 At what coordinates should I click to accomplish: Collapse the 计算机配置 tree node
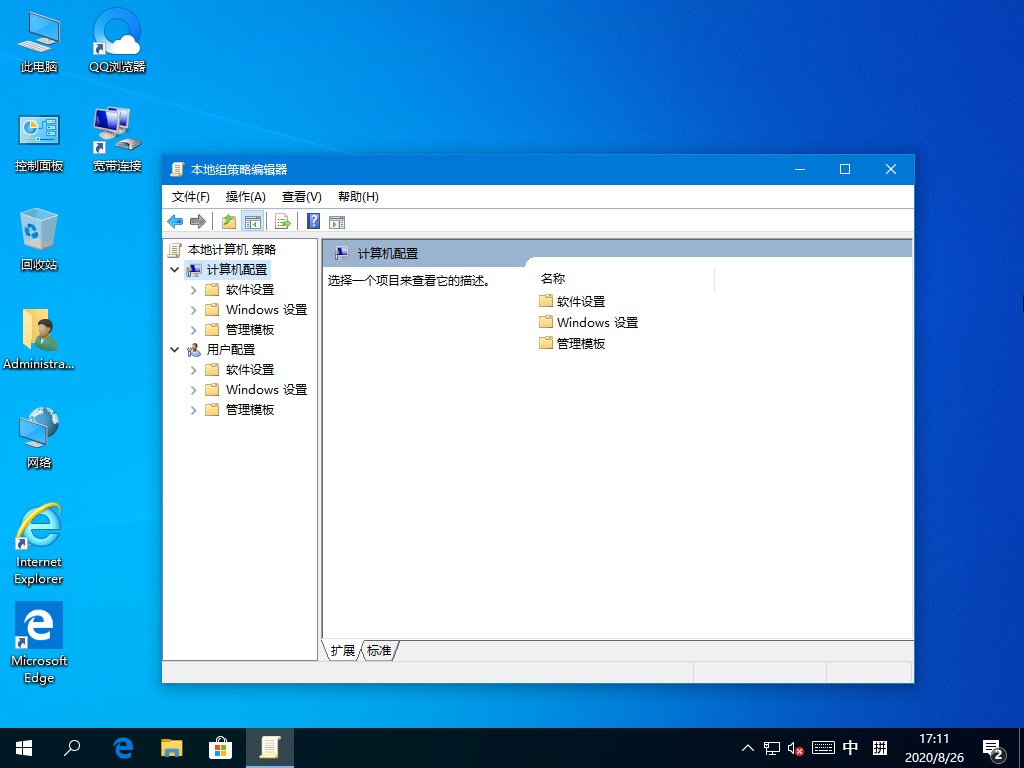click(x=174, y=269)
